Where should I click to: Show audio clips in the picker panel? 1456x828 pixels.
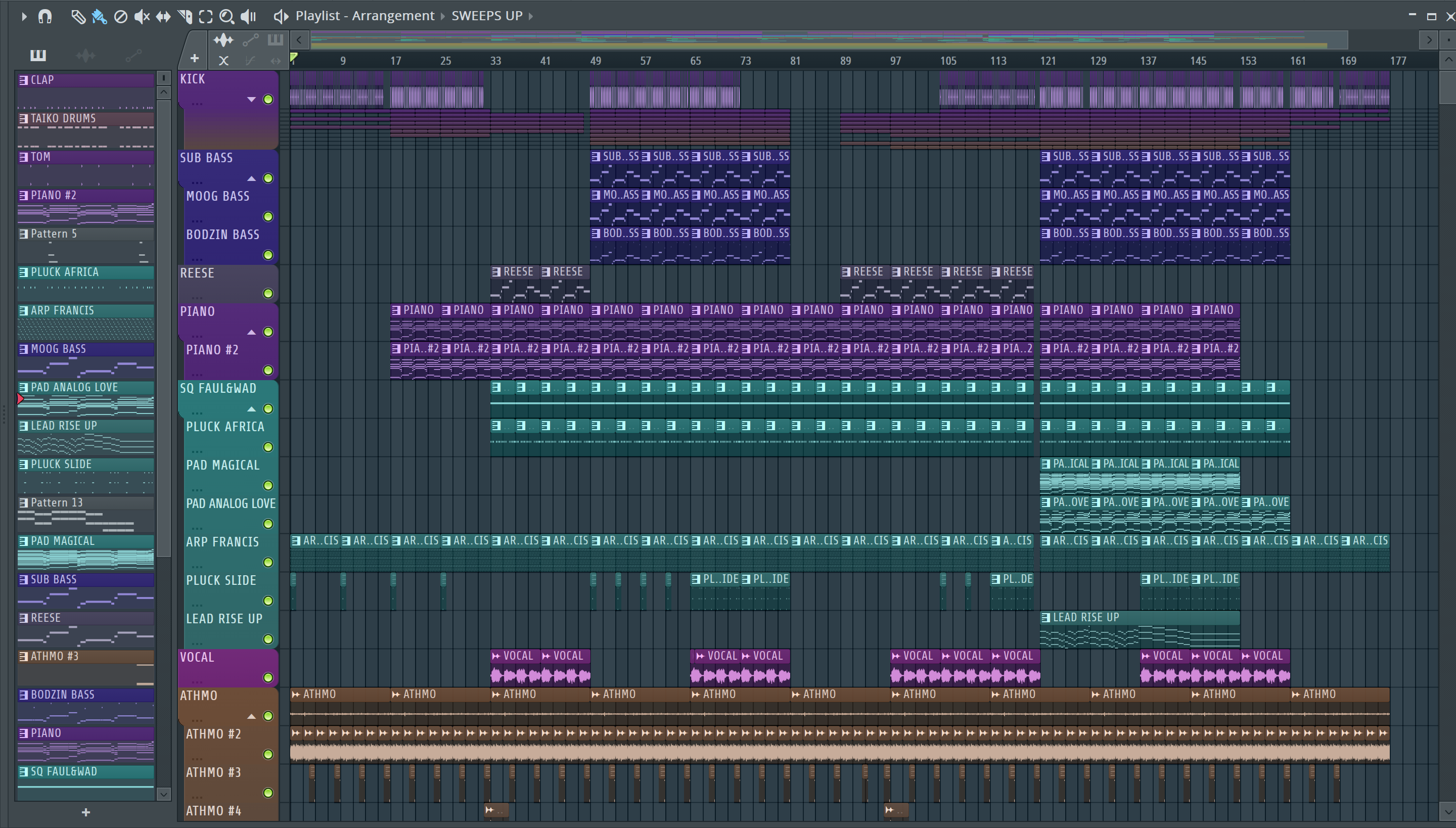[85, 55]
